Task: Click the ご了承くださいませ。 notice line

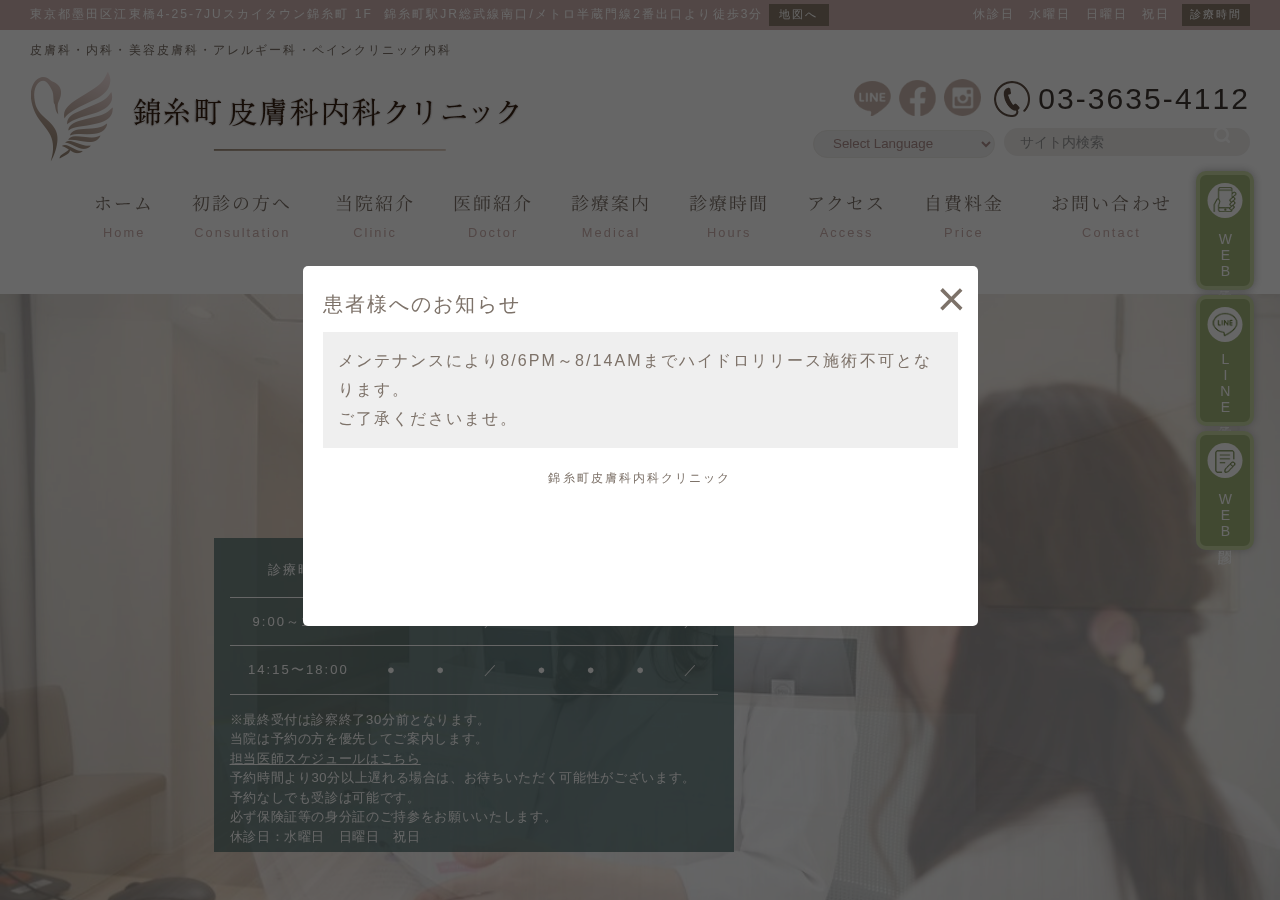Action: coord(427,419)
